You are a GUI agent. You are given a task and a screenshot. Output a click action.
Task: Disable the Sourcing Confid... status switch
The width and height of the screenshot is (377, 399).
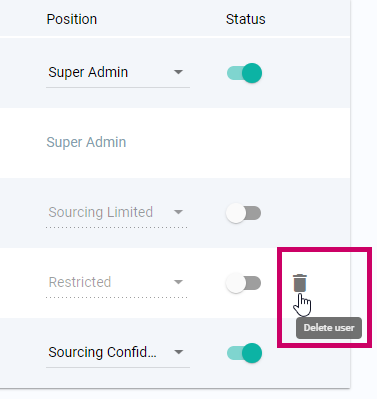[x=244, y=353]
